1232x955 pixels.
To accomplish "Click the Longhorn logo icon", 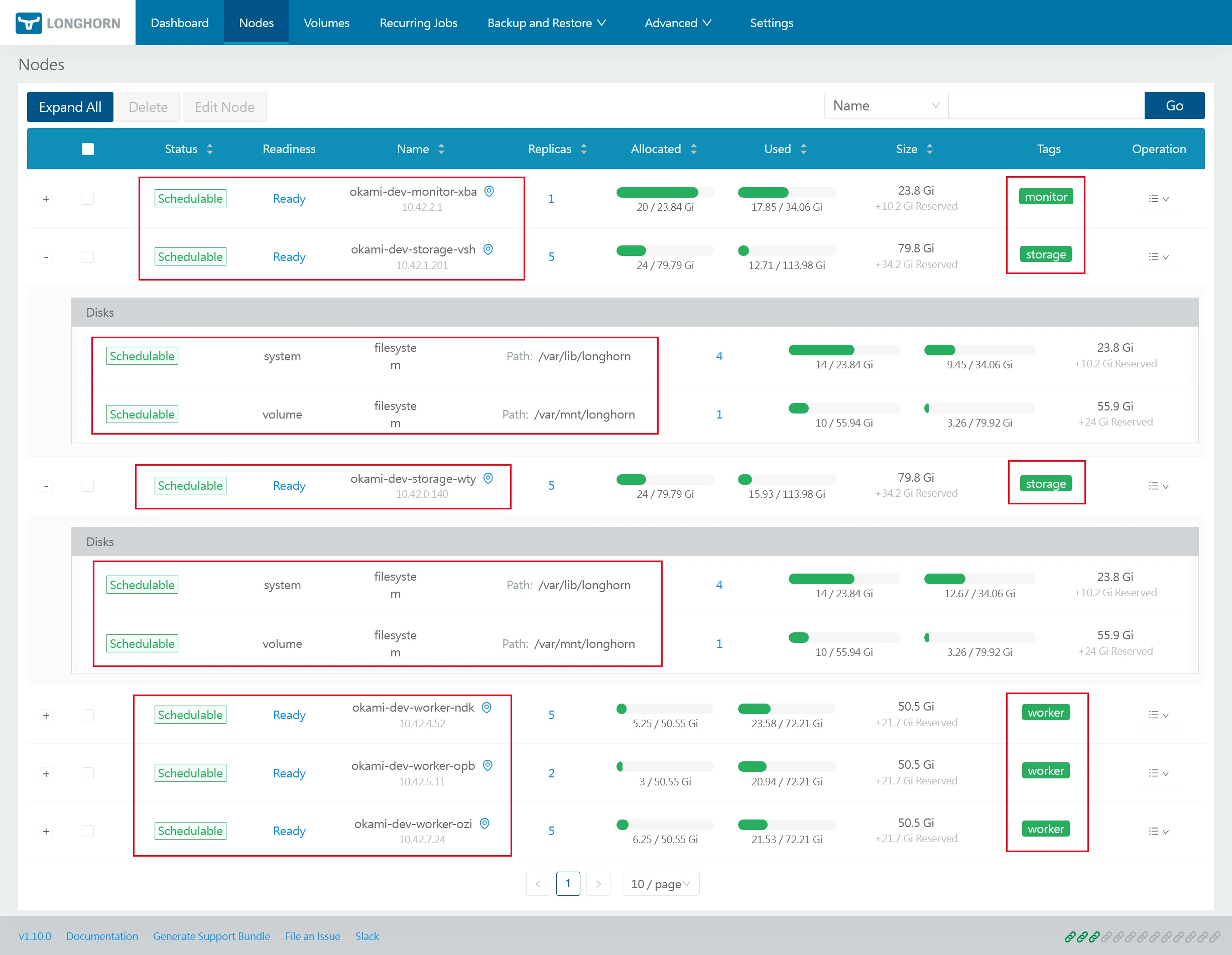I will tap(28, 23).
